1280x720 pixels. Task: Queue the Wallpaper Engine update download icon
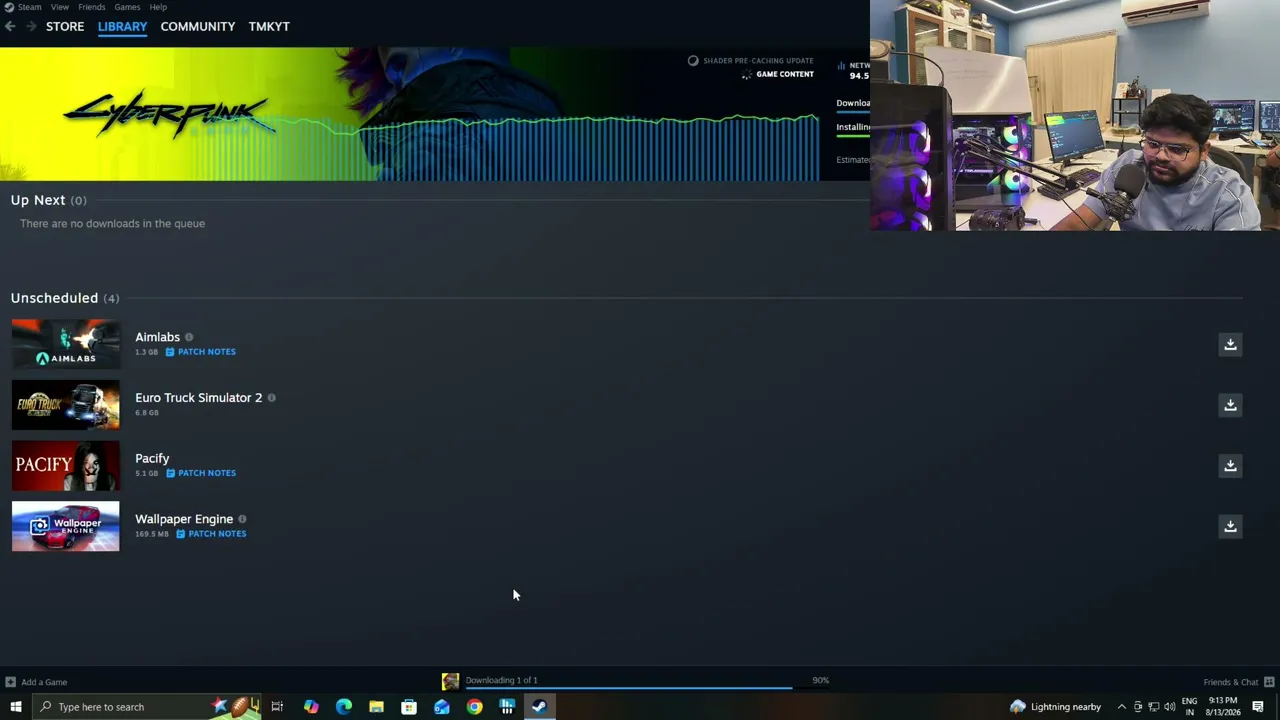pyautogui.click(x=1230, y=526)
